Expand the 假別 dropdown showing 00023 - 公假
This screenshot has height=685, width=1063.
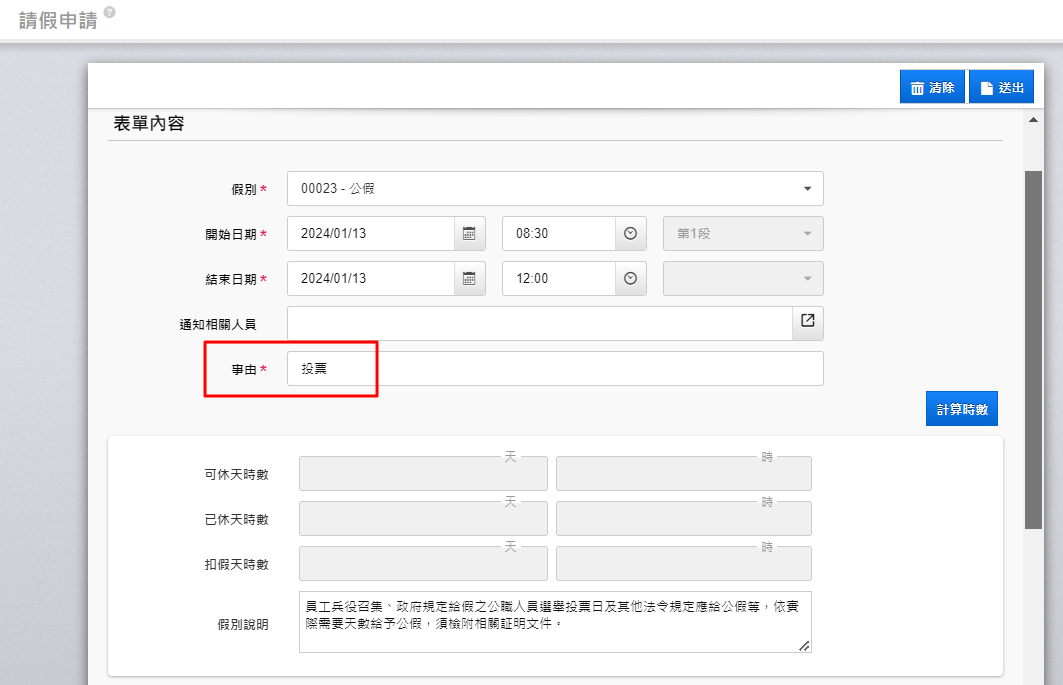coord(555,188)
